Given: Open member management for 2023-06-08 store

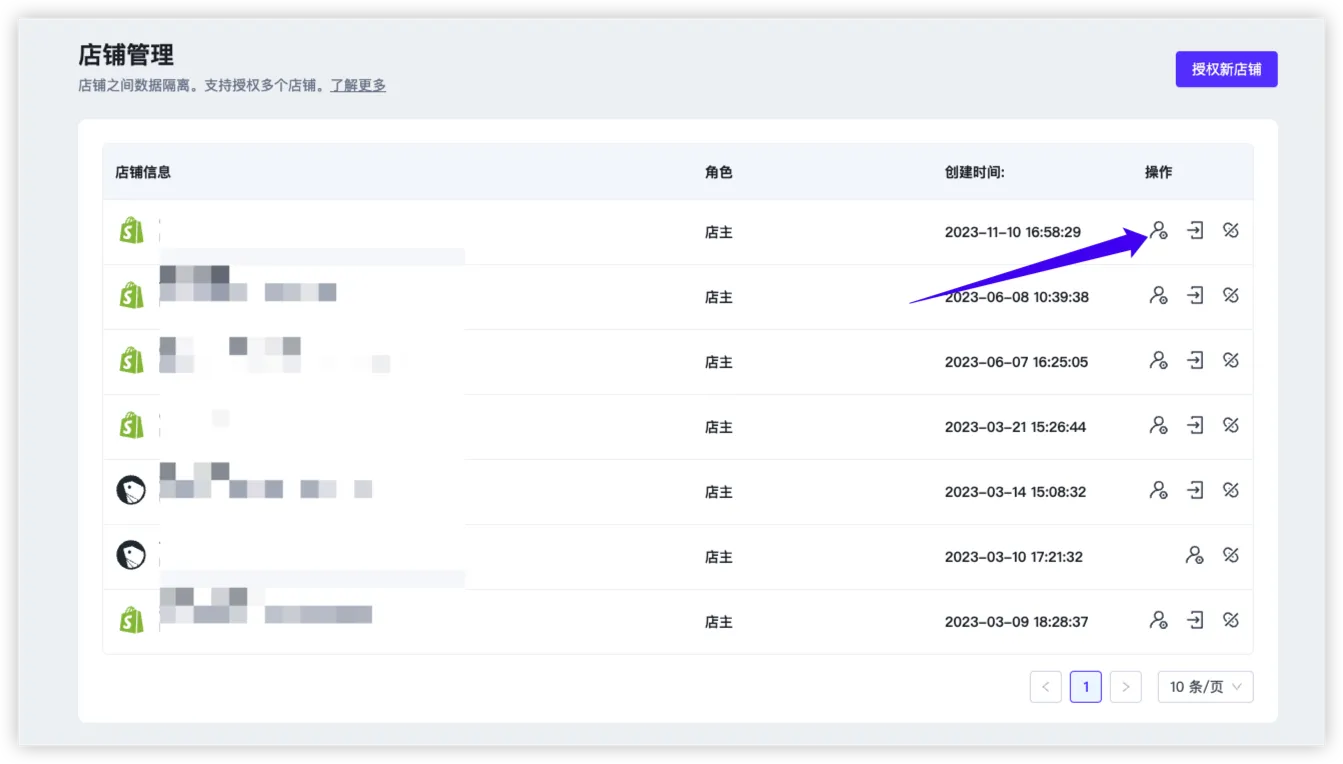Looking at the screenshot, I should click(x=1158, y=296).
